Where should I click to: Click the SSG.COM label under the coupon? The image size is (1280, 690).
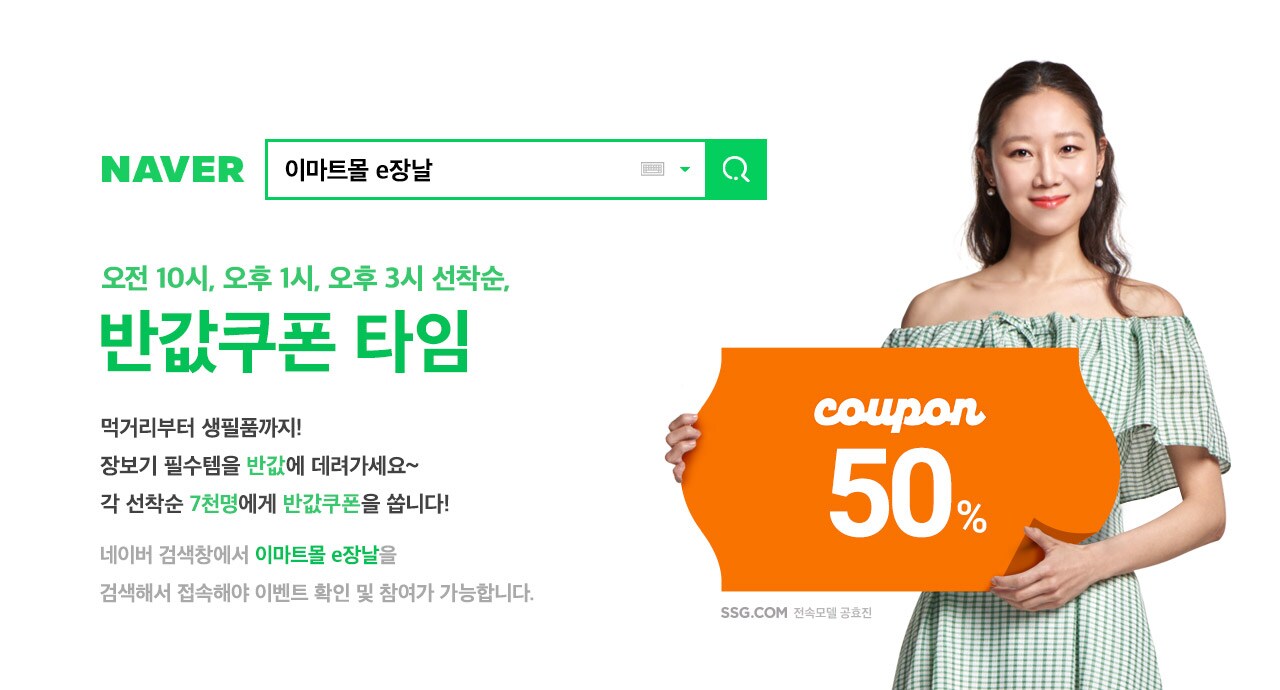pyautogui.click(x=754, y=613)
